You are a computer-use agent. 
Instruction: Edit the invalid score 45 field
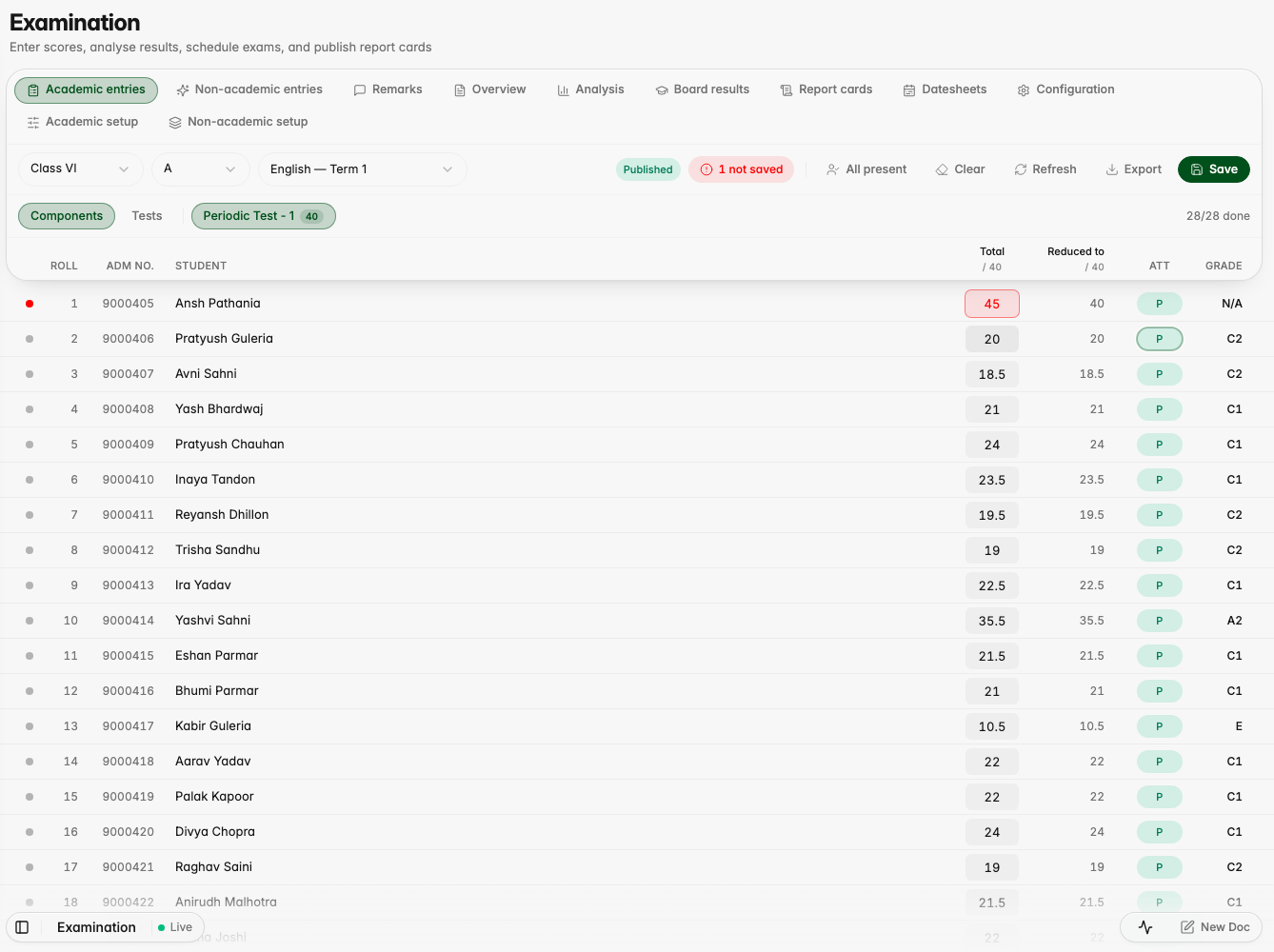click(992, 304)
